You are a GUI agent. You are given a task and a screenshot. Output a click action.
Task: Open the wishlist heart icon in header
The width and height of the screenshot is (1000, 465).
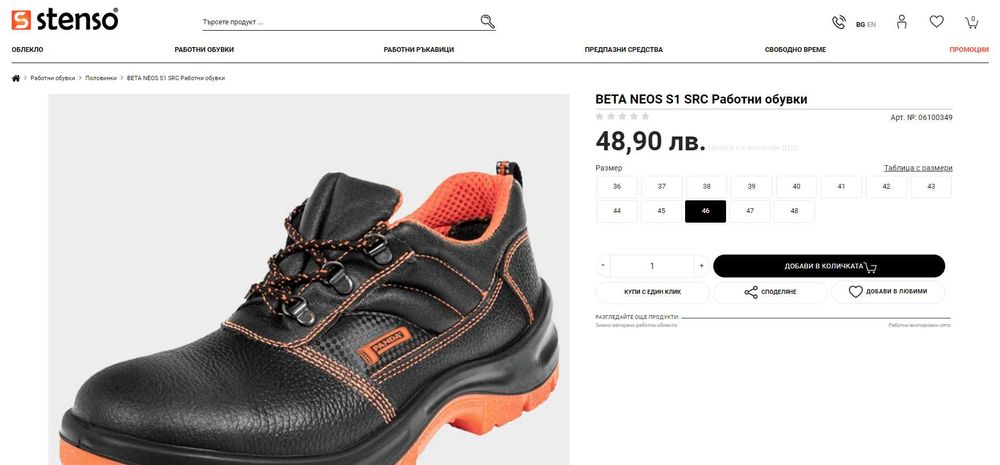pos(936,21)
